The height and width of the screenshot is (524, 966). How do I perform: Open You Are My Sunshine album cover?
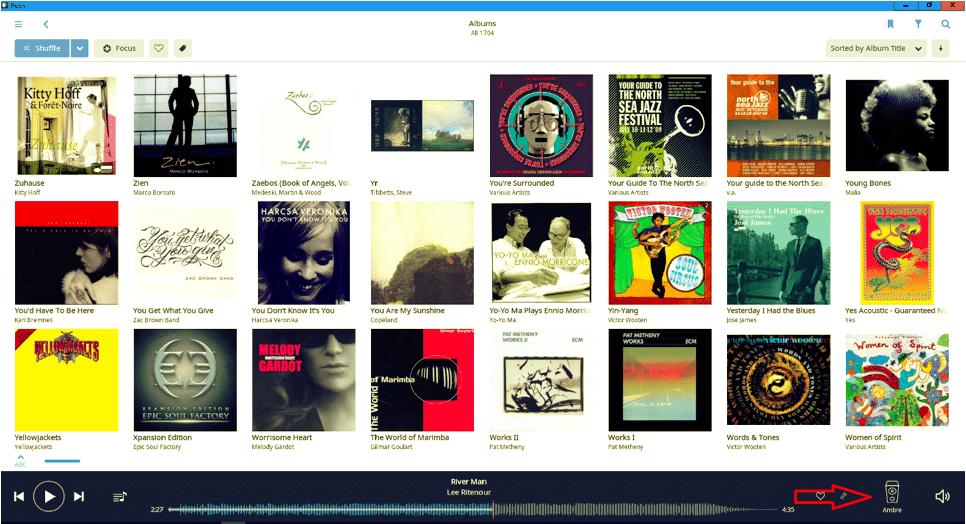[x=422, y=252]
